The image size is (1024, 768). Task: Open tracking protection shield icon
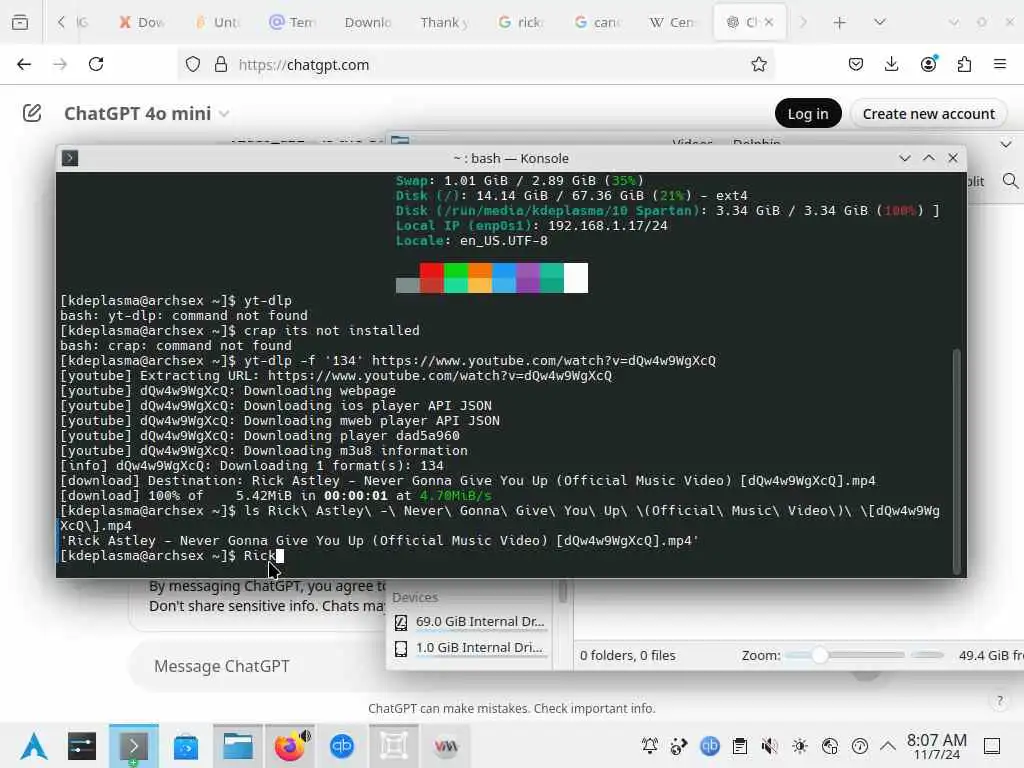coord(193,64)
